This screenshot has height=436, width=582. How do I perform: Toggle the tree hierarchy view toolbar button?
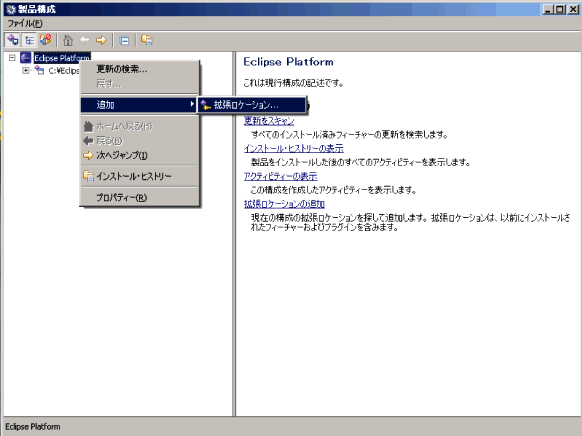click(x=29, y=40)
